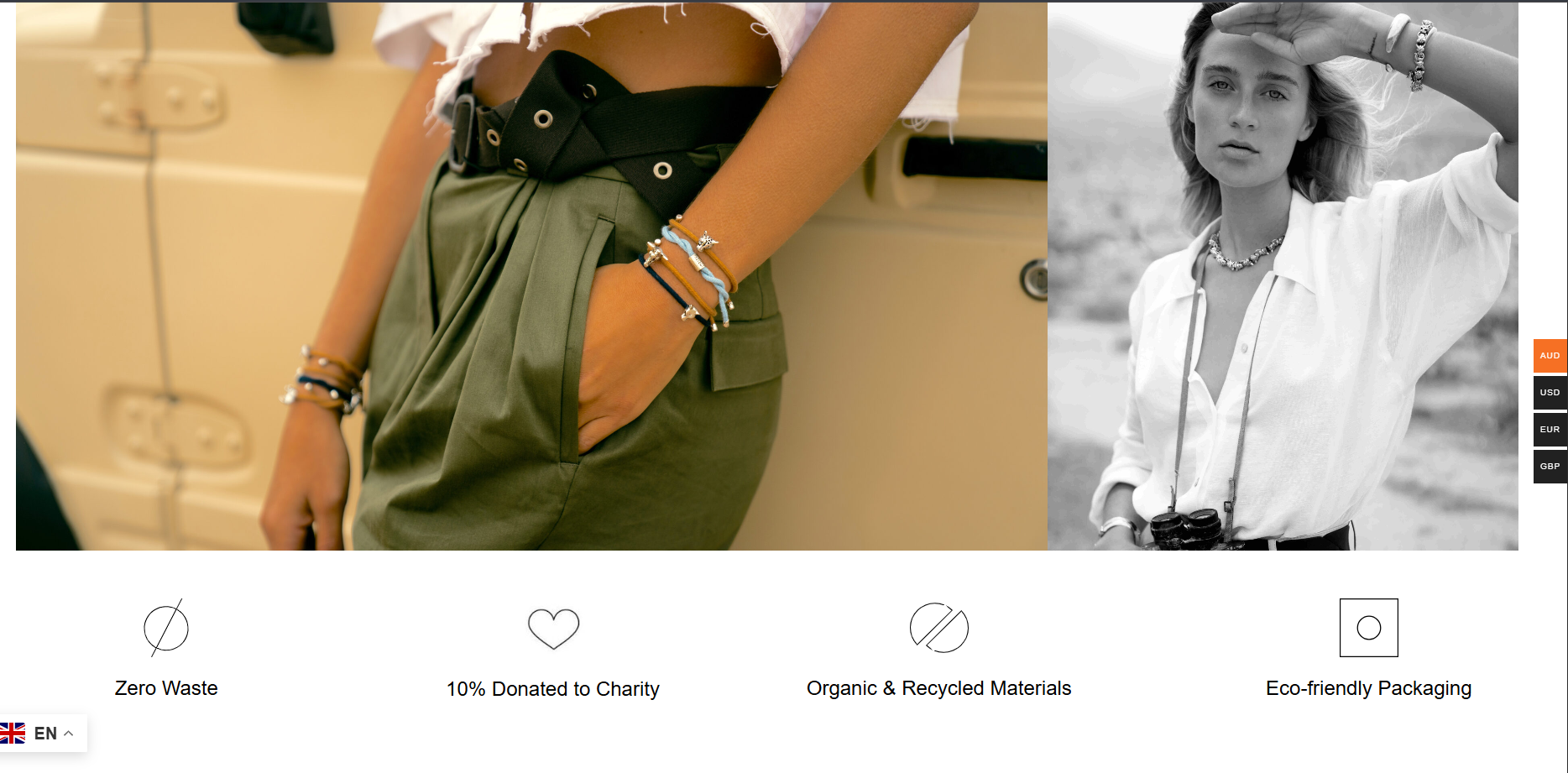The height and width of the screenshot is (773, 1568).
Task: Click the necklace on the woman
Action: (x=1246, y=253)
